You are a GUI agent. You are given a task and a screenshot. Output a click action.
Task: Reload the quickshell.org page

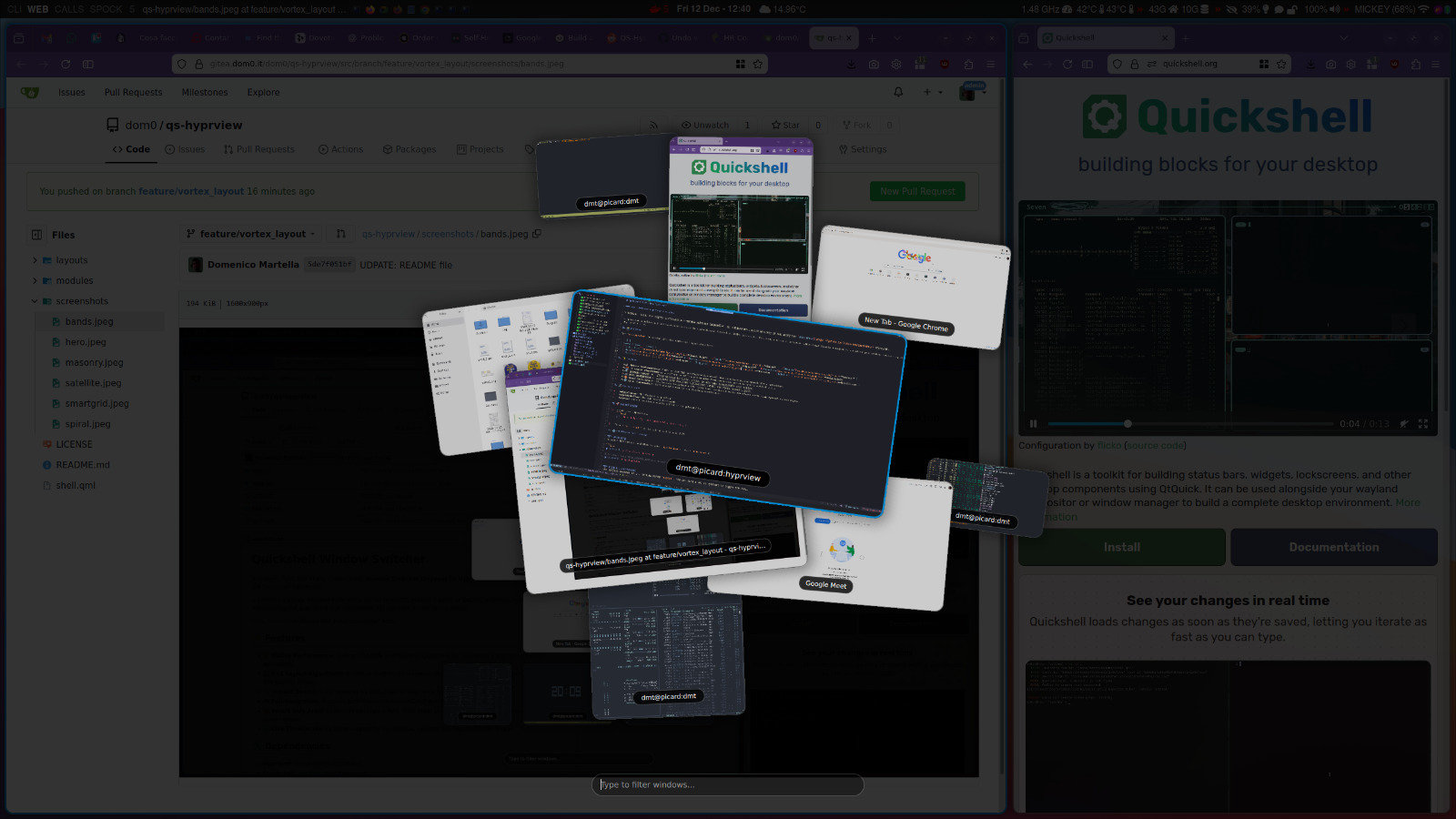[x=1067, y=64]
